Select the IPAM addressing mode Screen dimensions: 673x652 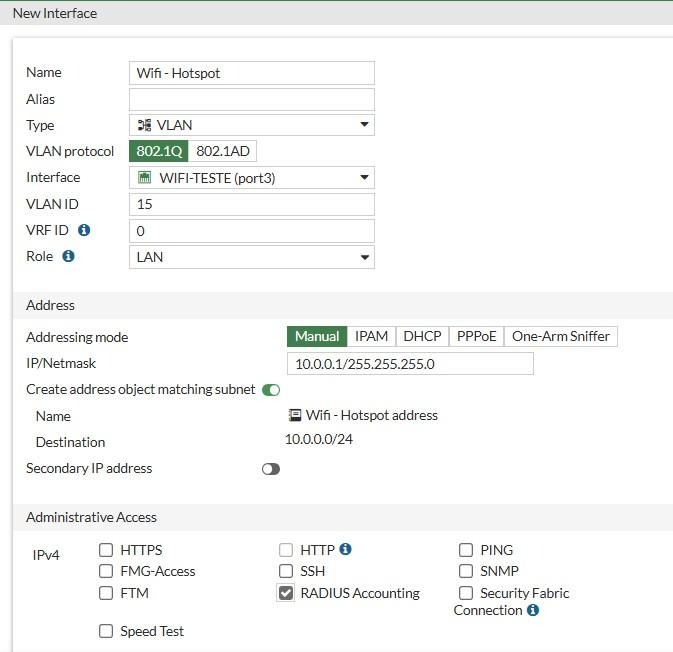pos(372,336)
